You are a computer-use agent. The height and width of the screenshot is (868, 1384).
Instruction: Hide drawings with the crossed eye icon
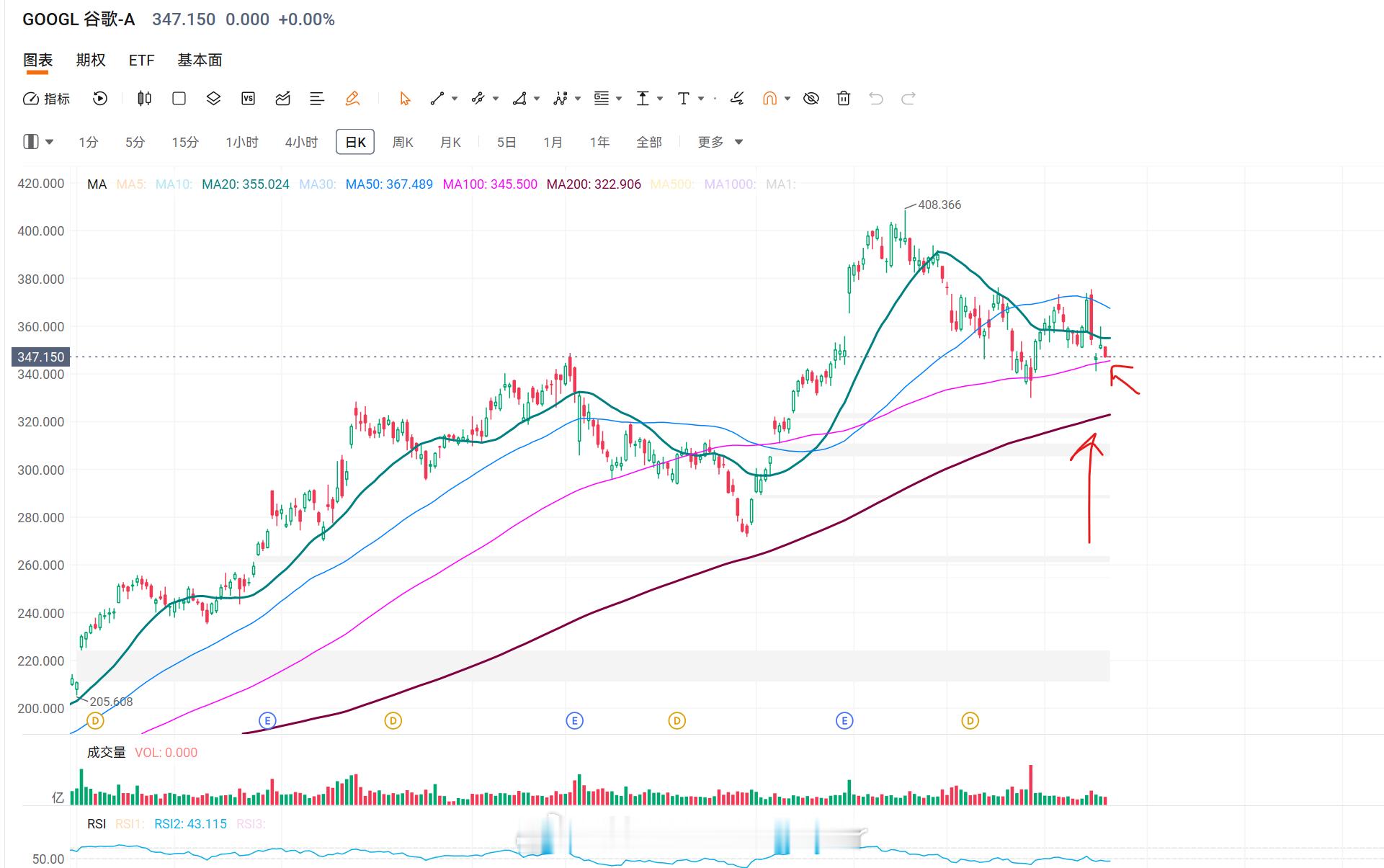click(x=811, y=99)
